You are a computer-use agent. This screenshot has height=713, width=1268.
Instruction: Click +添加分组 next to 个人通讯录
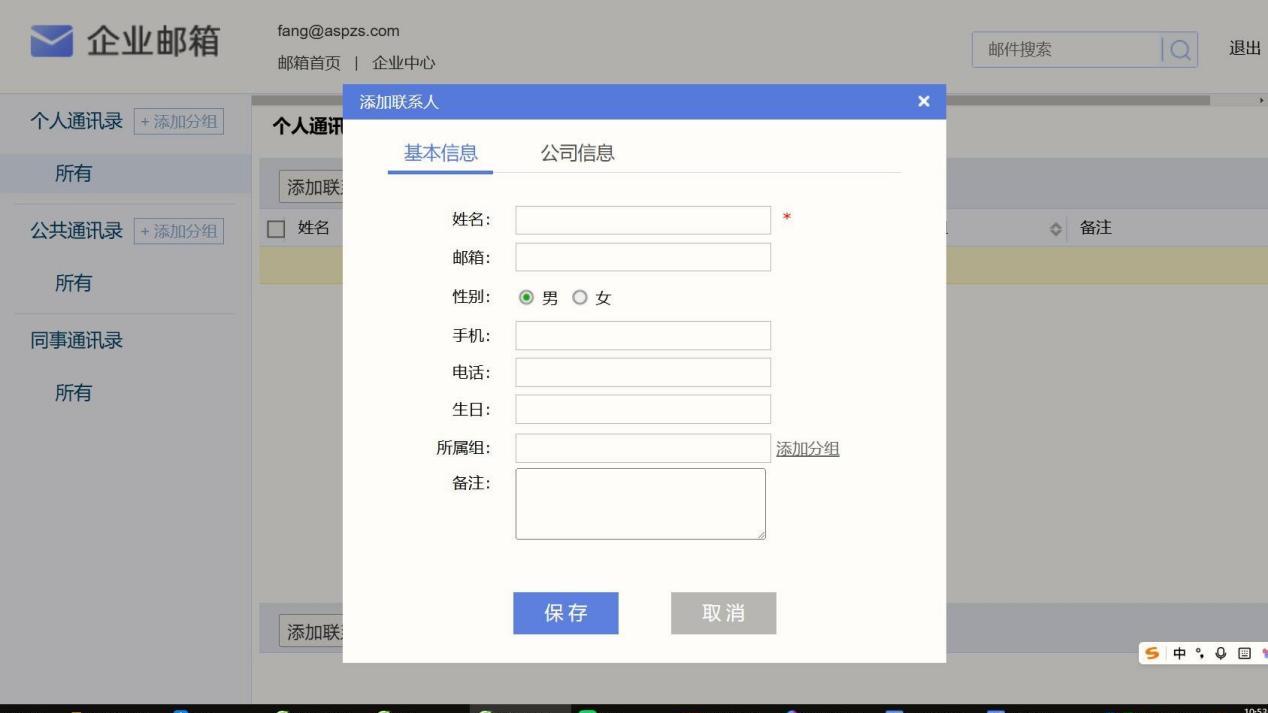click(x=179, y=119)
